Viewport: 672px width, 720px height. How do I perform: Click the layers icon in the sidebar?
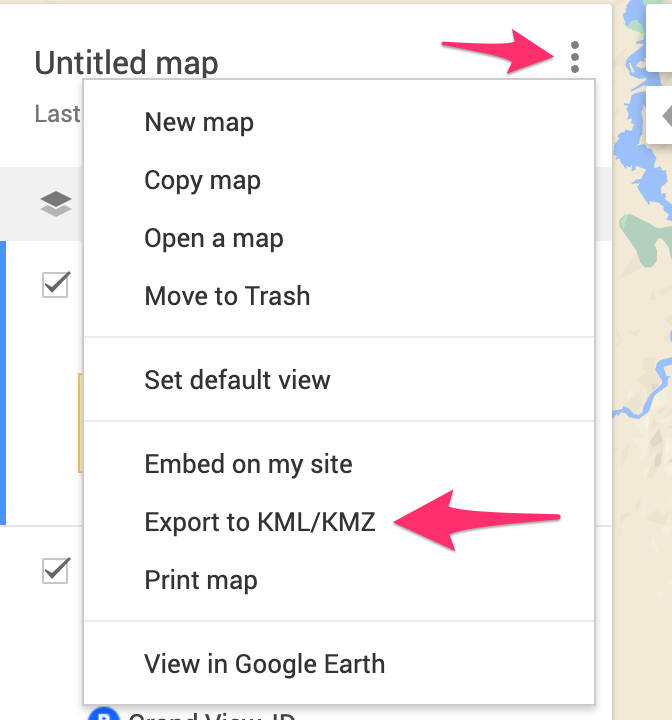point(56,203)
